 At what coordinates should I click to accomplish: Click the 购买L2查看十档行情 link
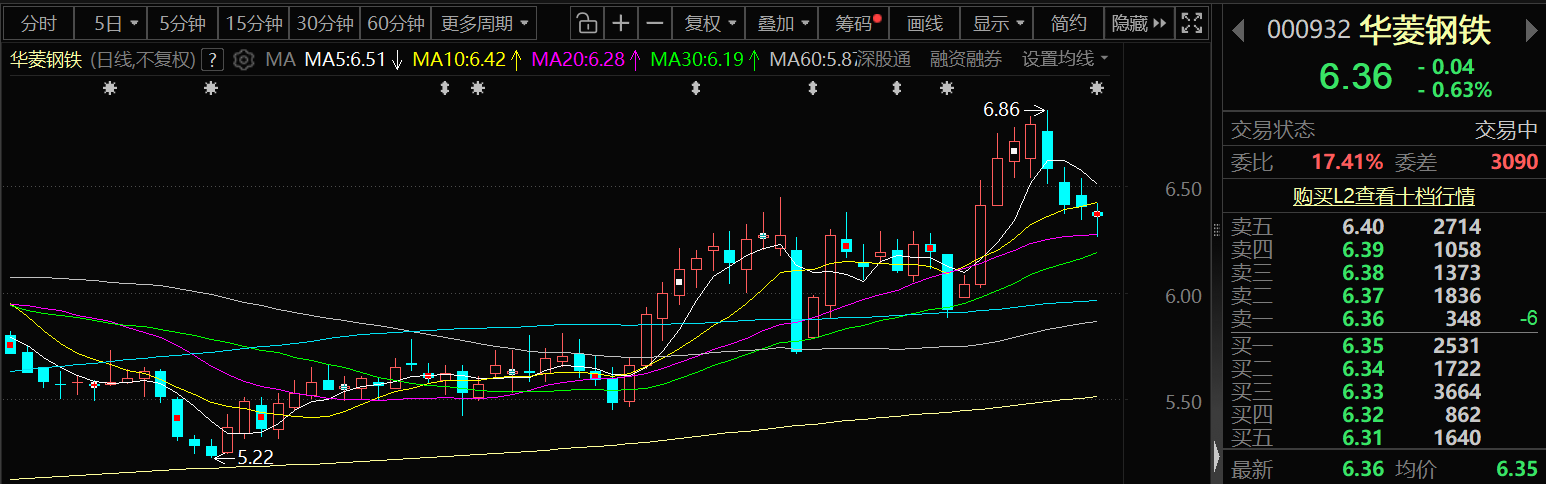point(1383,197)
